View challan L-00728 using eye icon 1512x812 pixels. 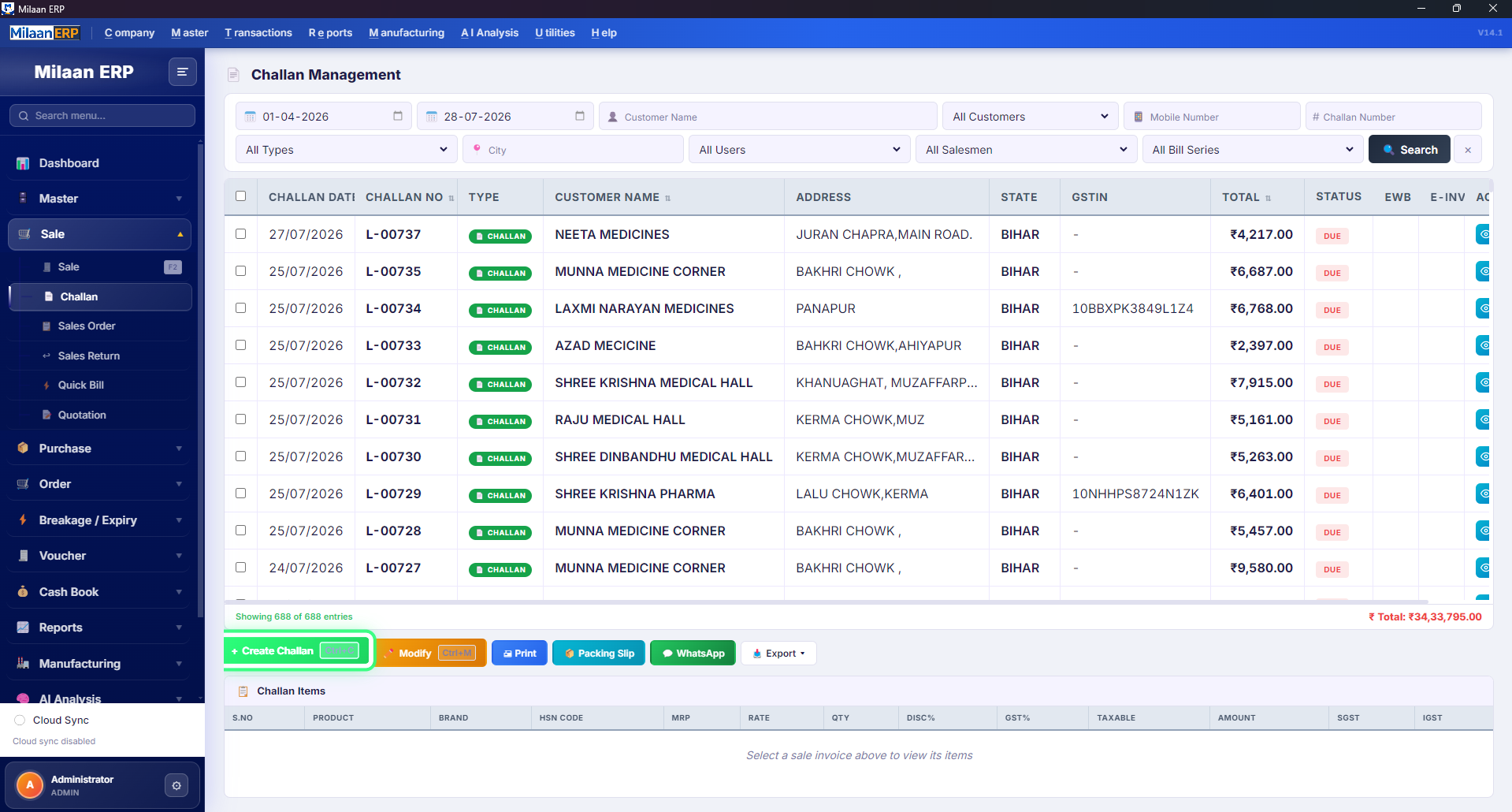tap(1483, 531)
